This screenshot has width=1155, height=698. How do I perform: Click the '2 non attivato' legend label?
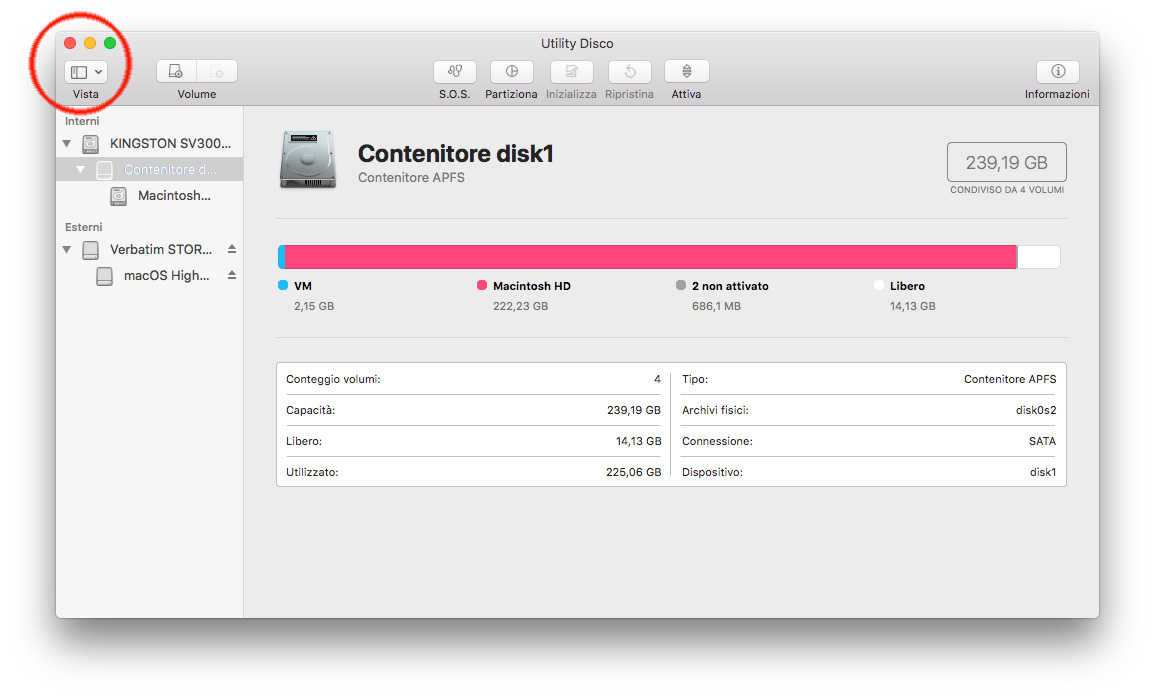click(x=730, y=286)
